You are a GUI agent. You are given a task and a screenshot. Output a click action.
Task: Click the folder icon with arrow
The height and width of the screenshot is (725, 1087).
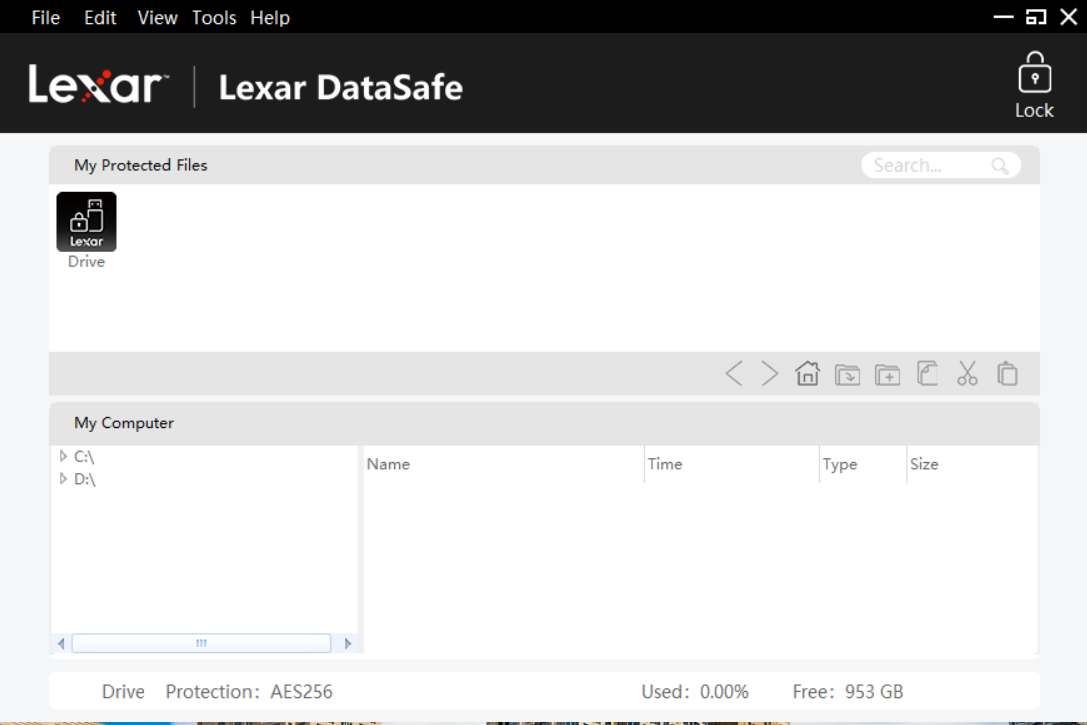(x=847, y=374)
